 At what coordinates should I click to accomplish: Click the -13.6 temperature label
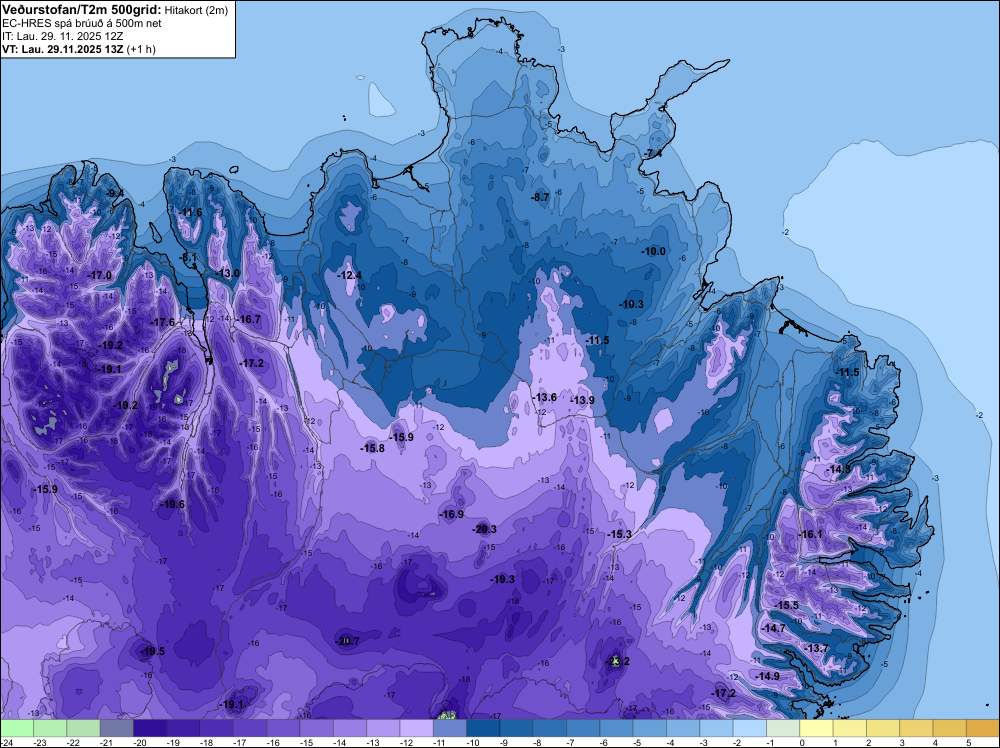[x=544, y=397]
